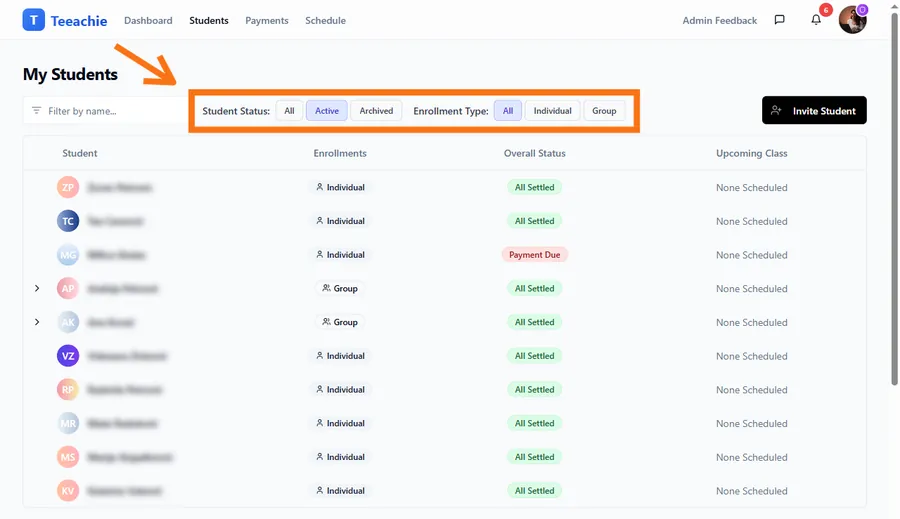900x519 pixels.
Task: Go to the Payments tab
Action: 267,20
